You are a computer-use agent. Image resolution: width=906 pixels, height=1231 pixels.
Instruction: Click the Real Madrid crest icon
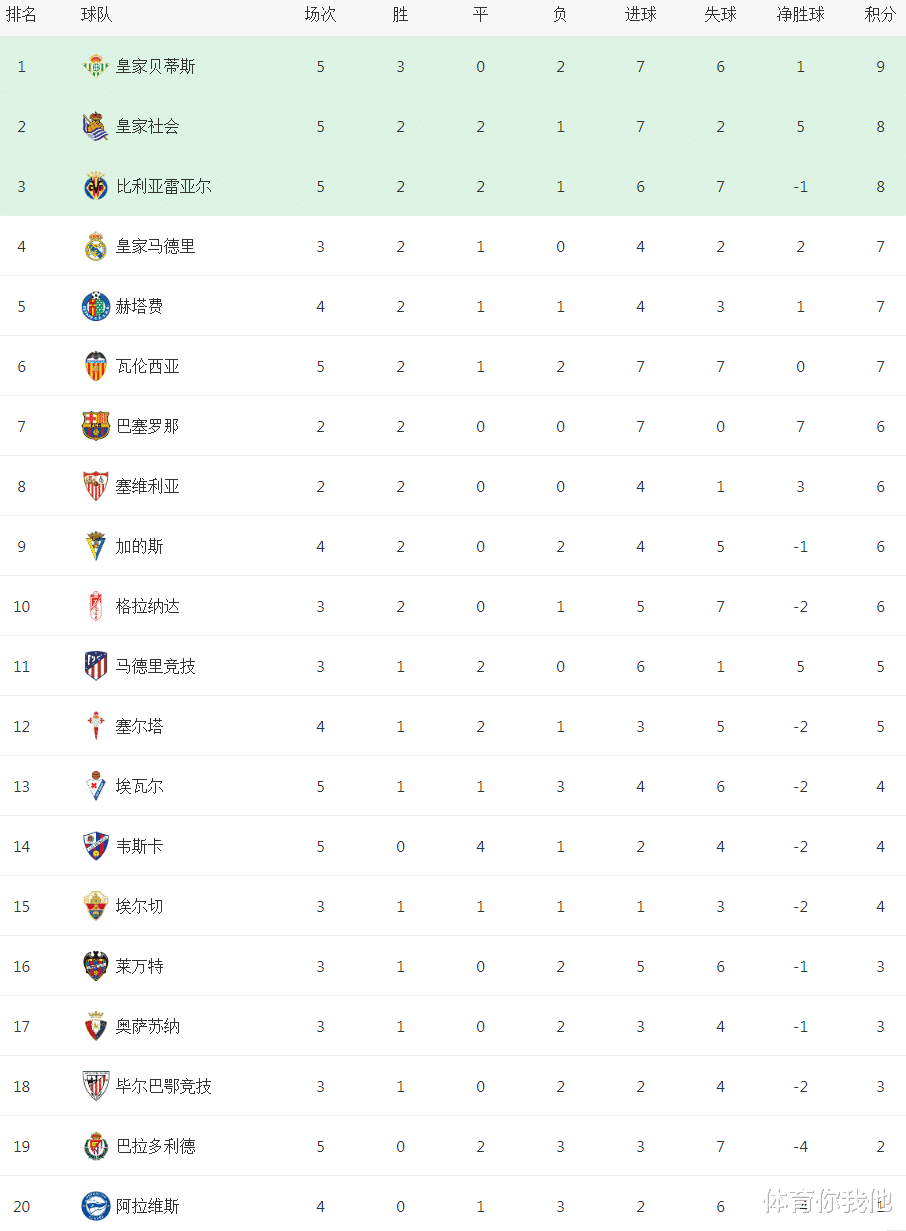click(x=96, y=246)
